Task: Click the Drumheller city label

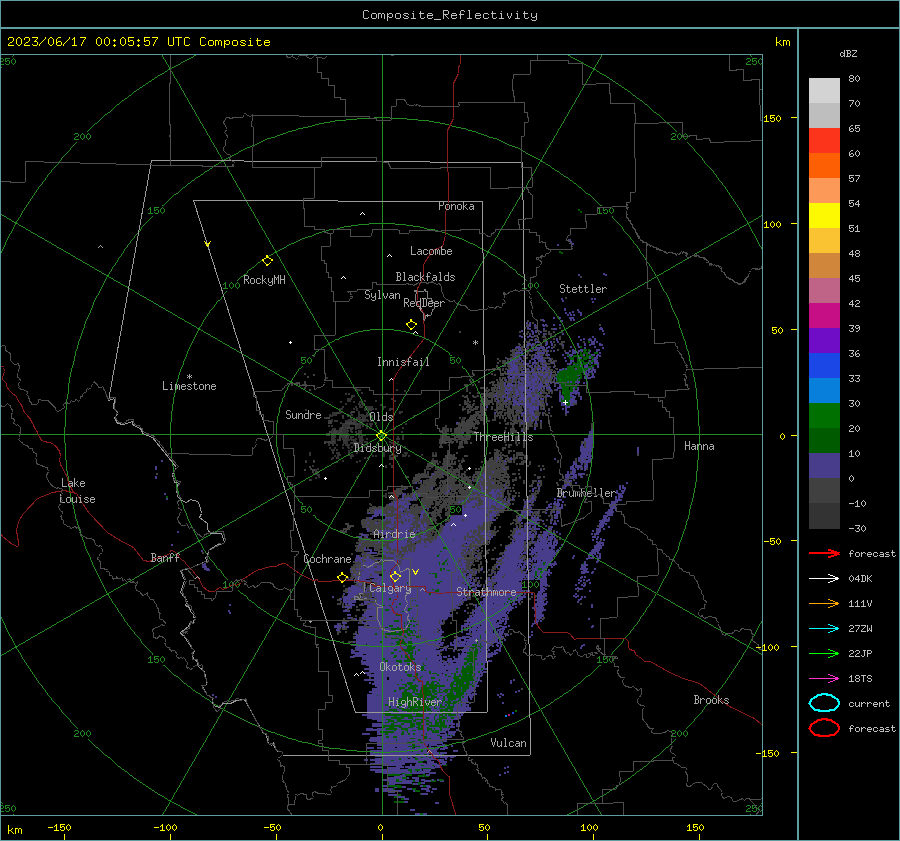Action: point(586,493)
